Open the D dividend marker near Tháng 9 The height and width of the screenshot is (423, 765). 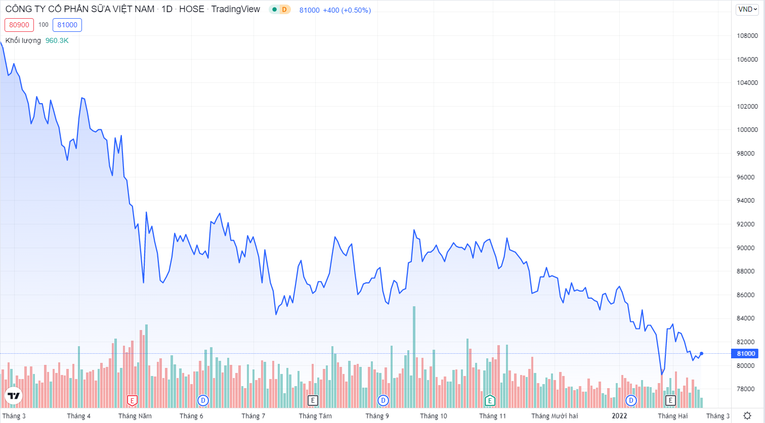point(381,400)
